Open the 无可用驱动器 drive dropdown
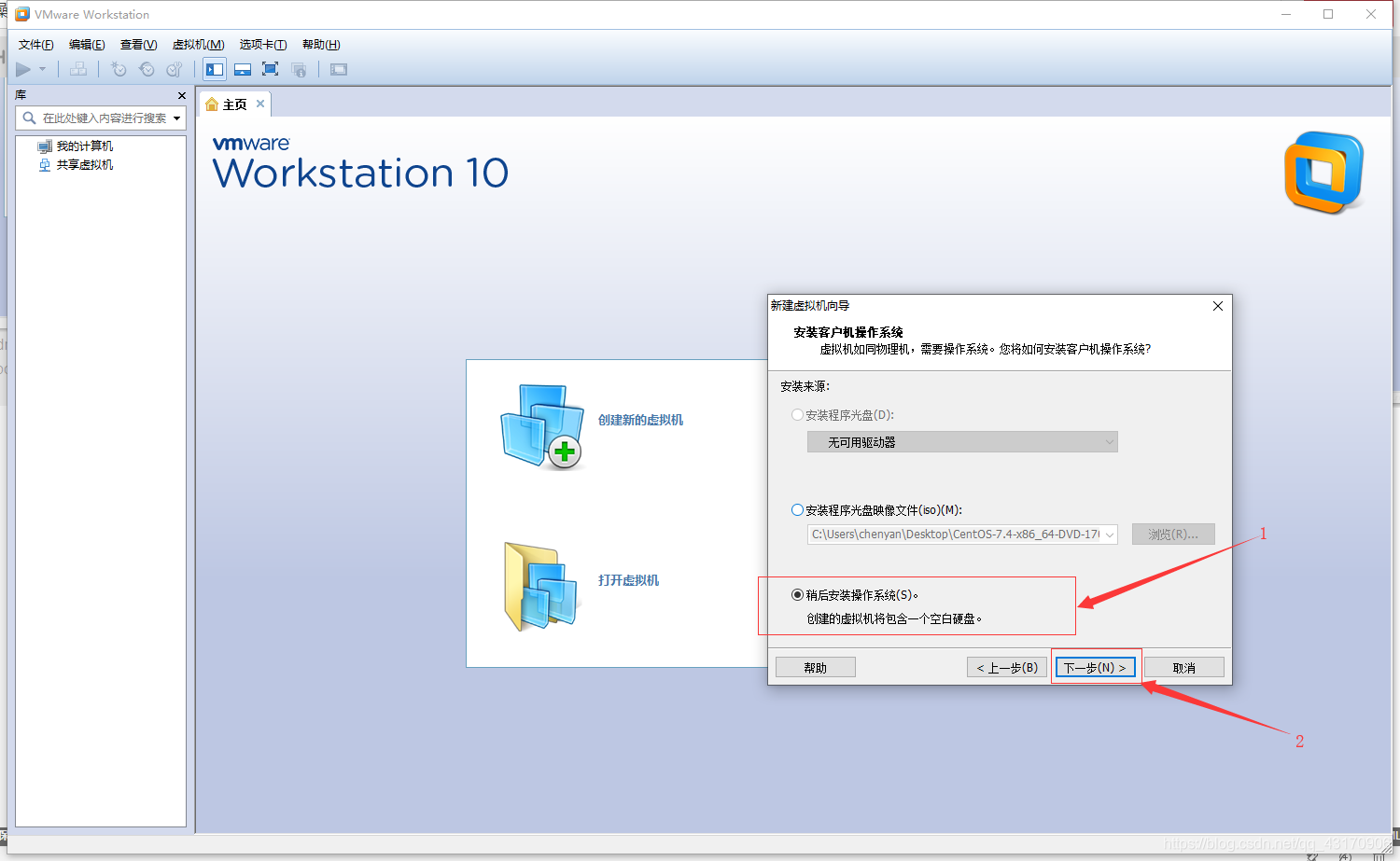The height and width of the screenshot is (861, 1400). coord(962,442)
